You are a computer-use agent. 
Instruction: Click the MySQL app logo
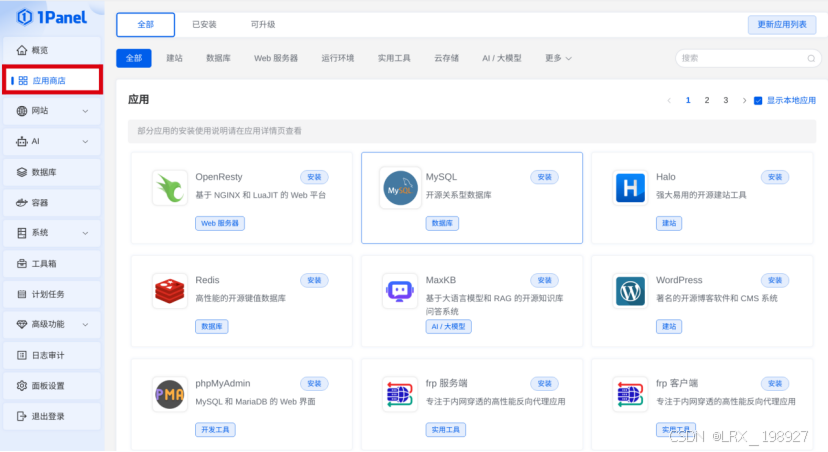(400, 188)
